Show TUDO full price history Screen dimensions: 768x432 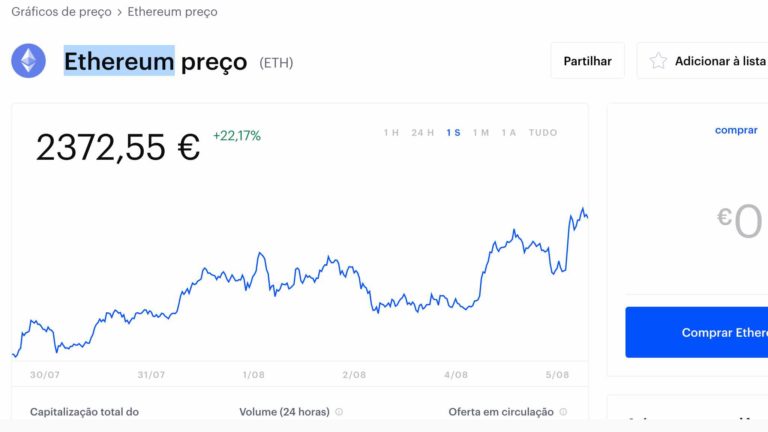[543, 132]
